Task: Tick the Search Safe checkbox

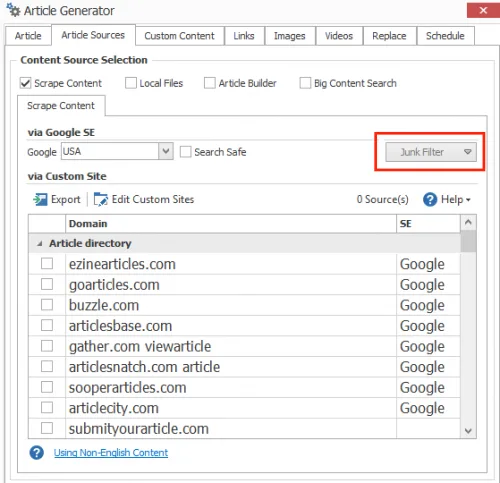Action: coord(185,152)
